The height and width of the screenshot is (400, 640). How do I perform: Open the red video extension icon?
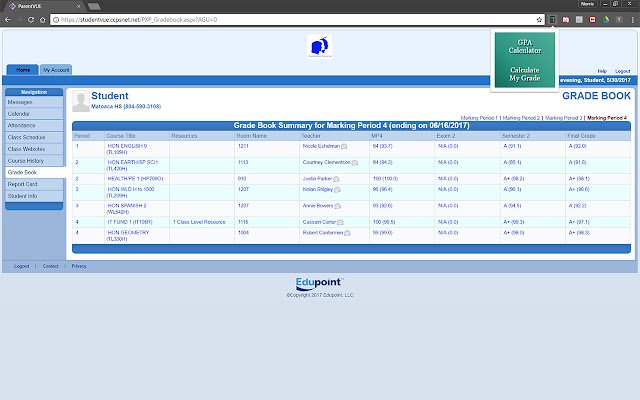click(592, 20)
